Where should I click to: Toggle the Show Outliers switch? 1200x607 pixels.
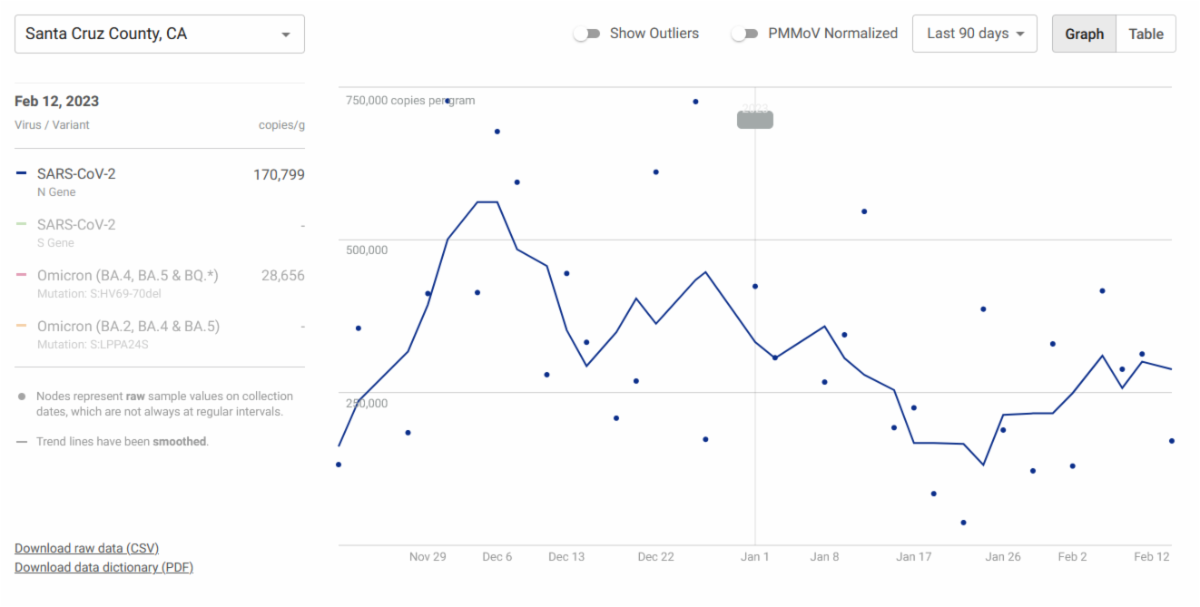click(x=584, y=34)
